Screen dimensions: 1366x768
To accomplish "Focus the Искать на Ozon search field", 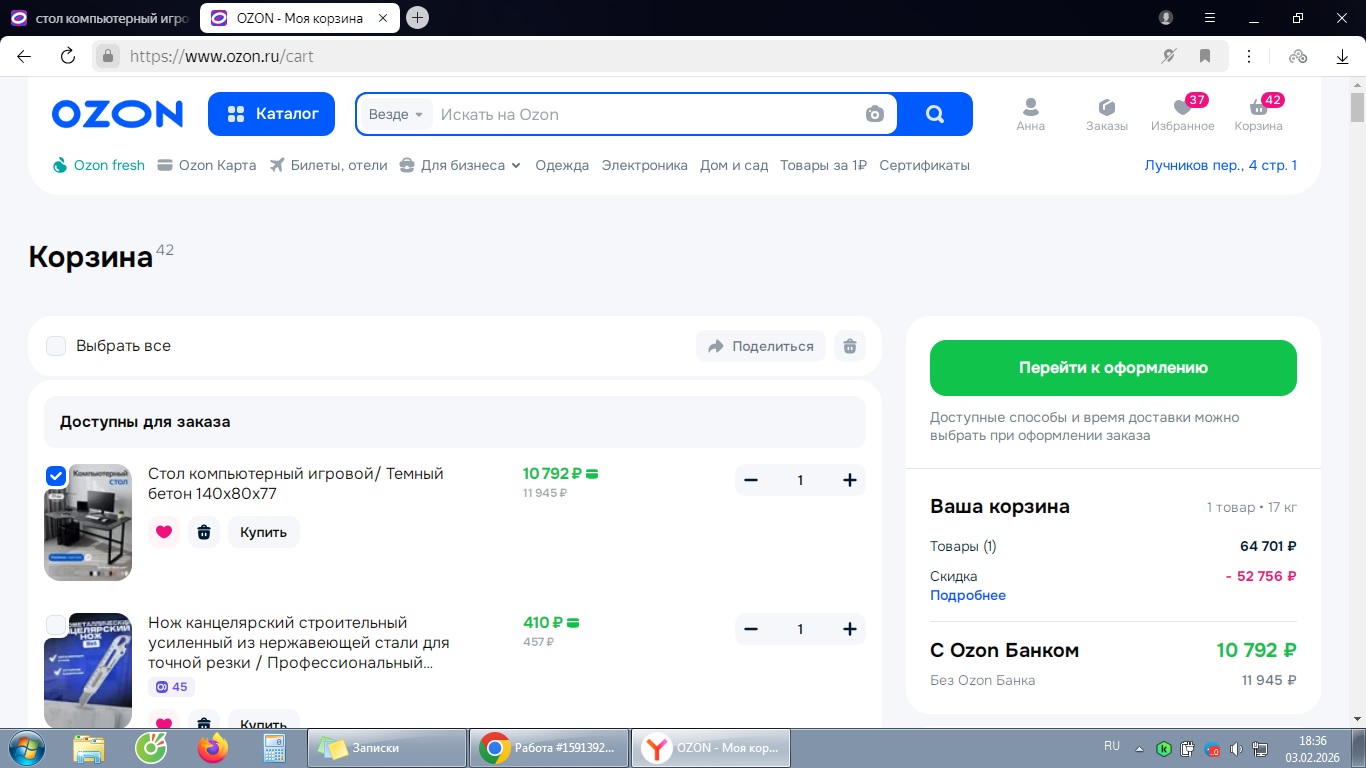I will (647, 114).
